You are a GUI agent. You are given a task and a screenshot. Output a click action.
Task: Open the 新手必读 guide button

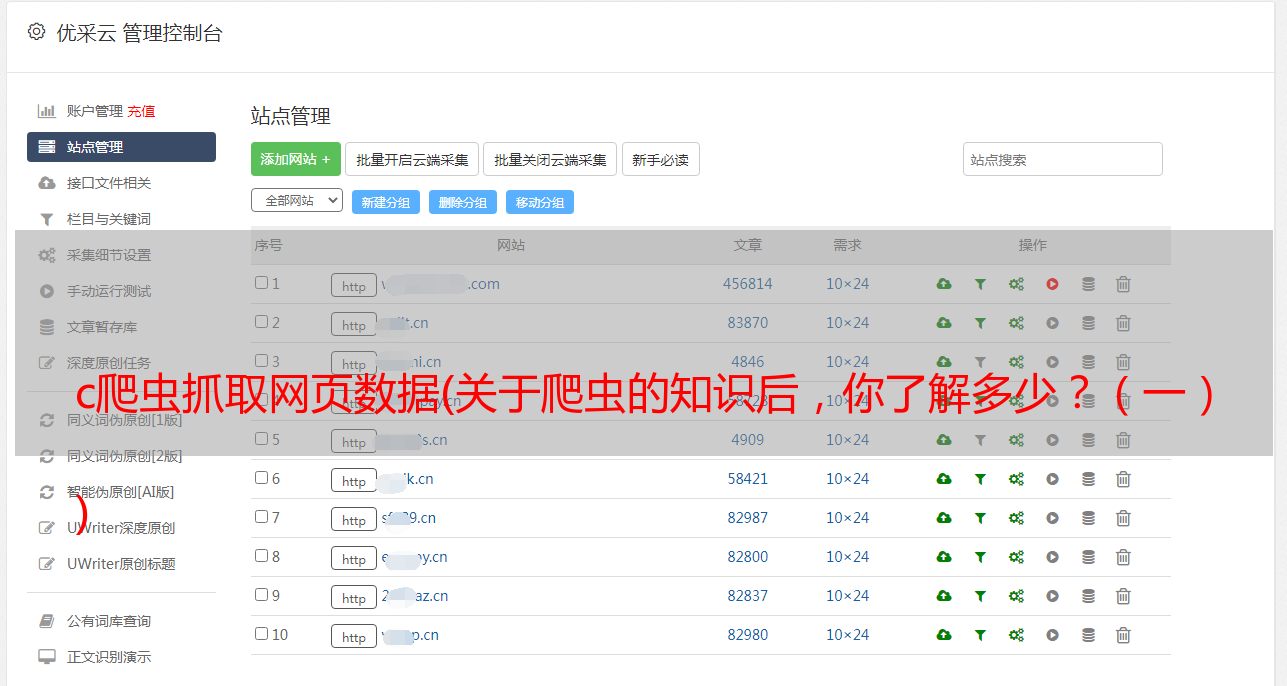point(660,159)
